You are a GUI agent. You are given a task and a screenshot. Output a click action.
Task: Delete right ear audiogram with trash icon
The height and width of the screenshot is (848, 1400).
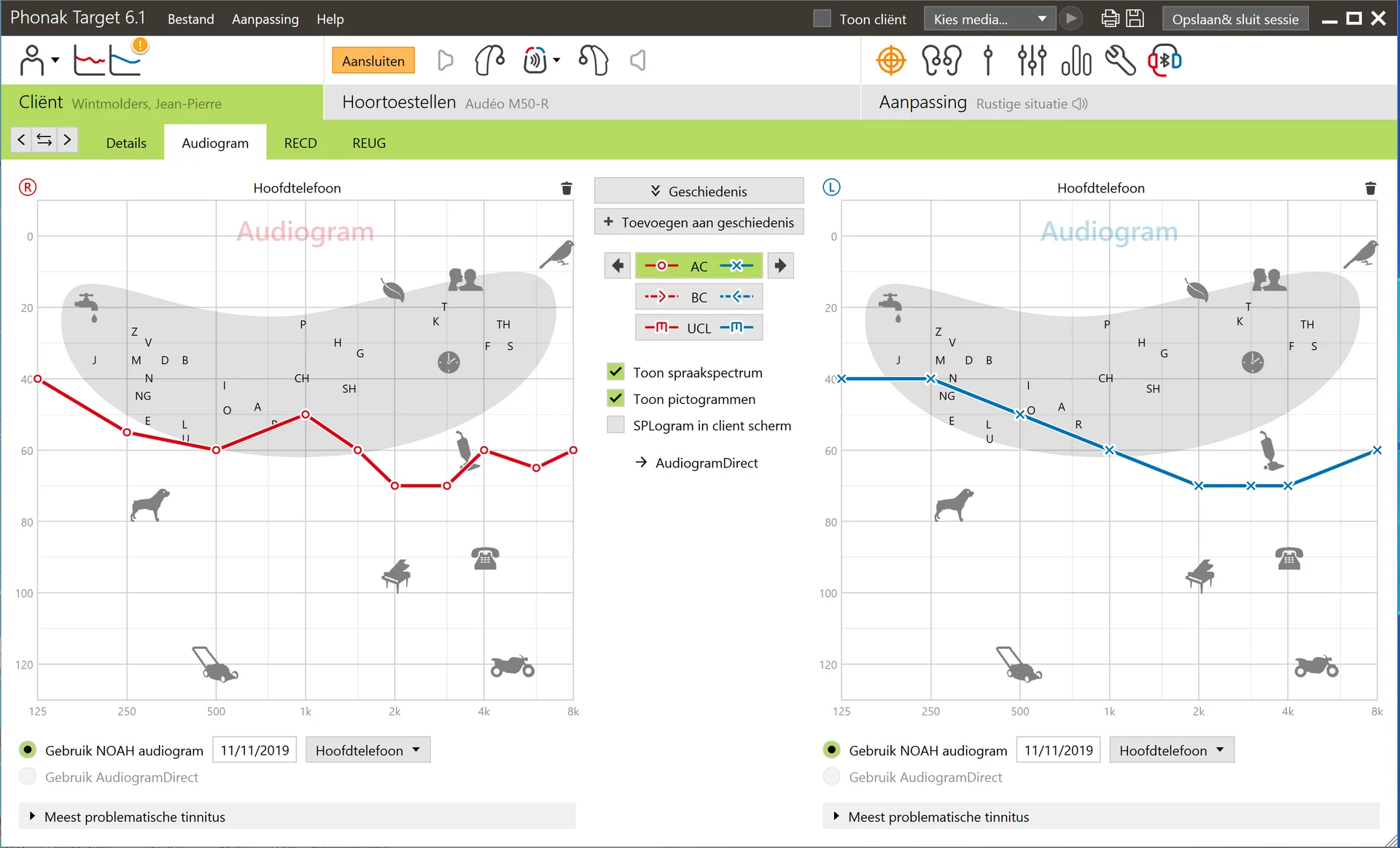pyautogui.click(x=567, y=188)
